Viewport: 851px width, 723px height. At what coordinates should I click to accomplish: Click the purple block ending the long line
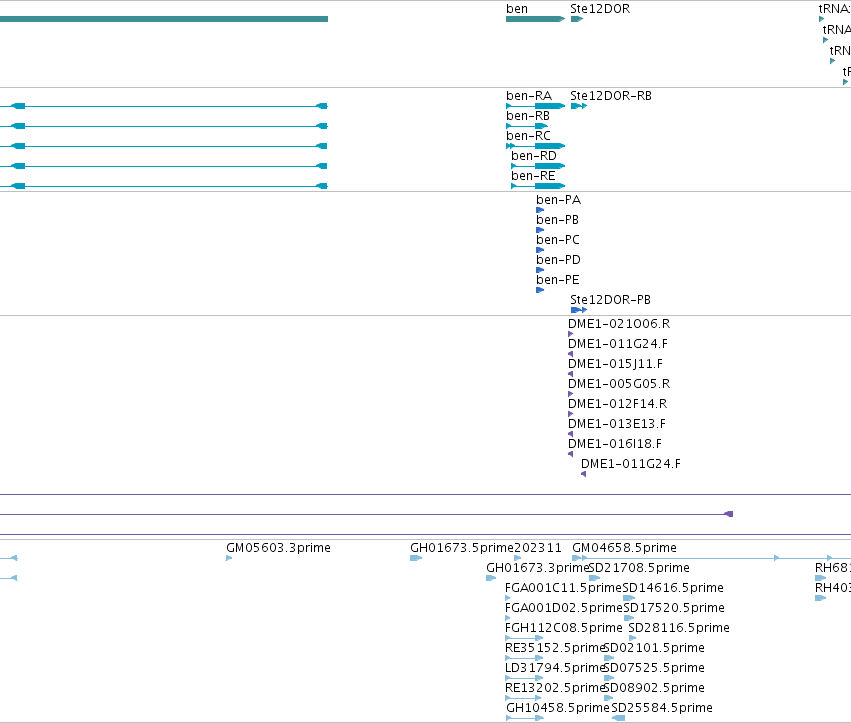pos(729,514)
